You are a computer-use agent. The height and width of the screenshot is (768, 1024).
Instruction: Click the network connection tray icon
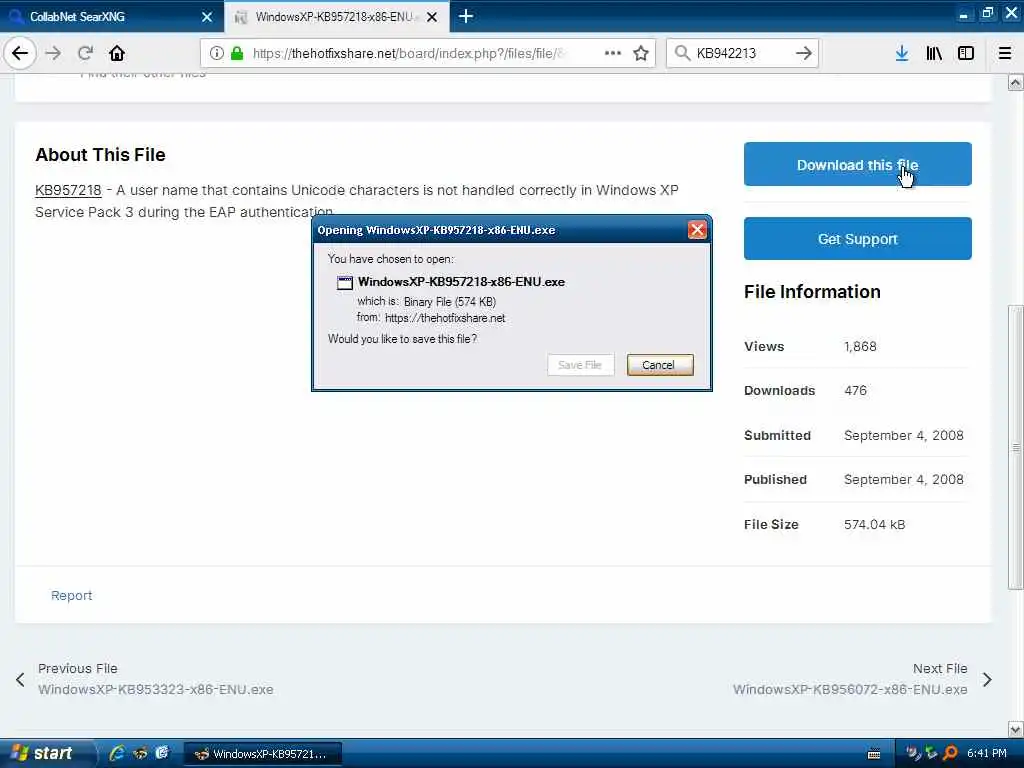click(931, 753)
